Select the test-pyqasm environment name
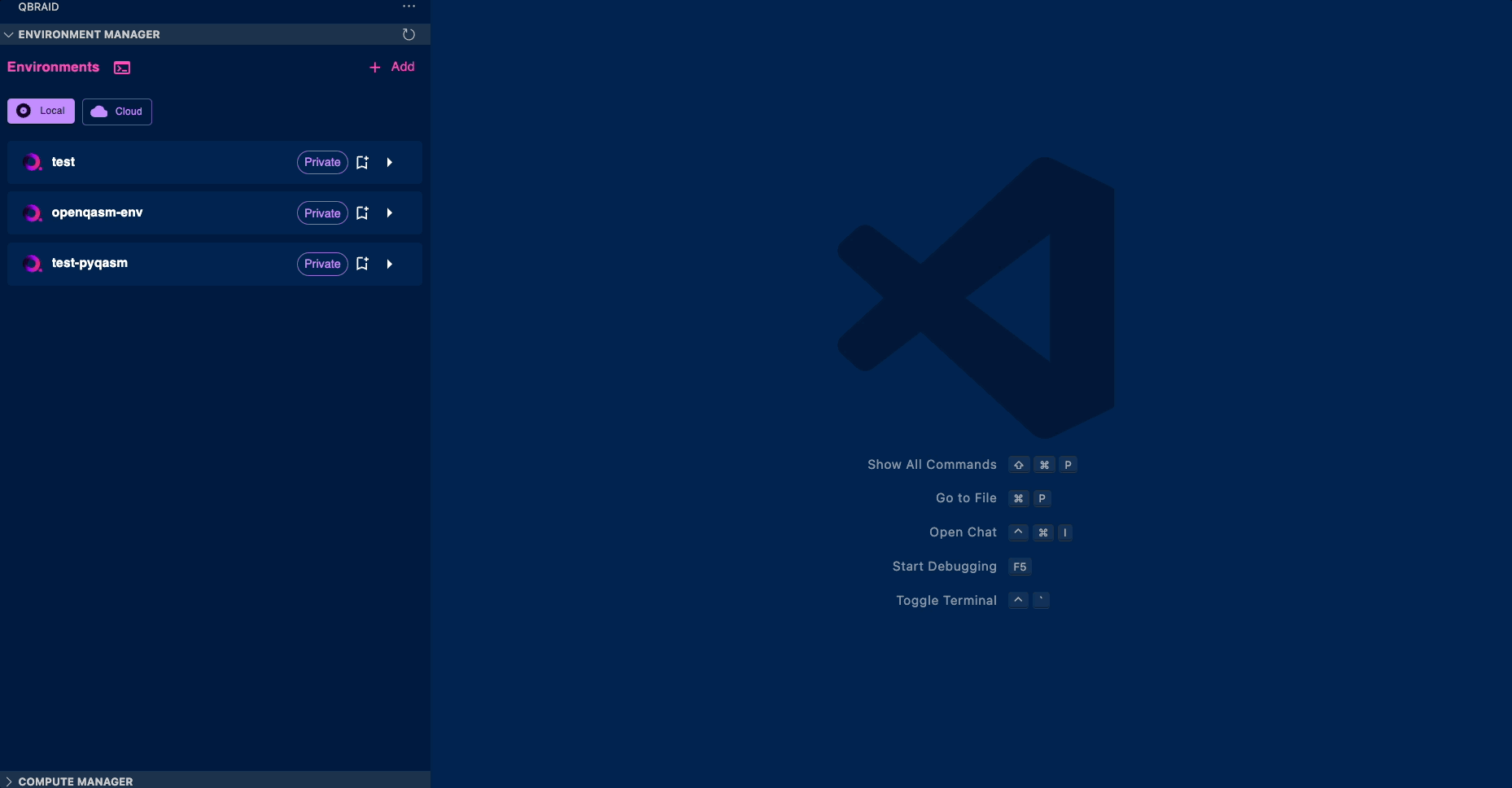The height and width of the screenshot is (788, 1512). coord(90,263)
